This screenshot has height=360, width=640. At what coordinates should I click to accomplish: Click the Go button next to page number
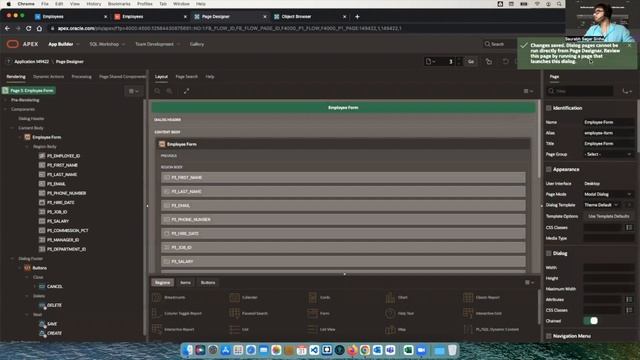[x=471, y=62]
